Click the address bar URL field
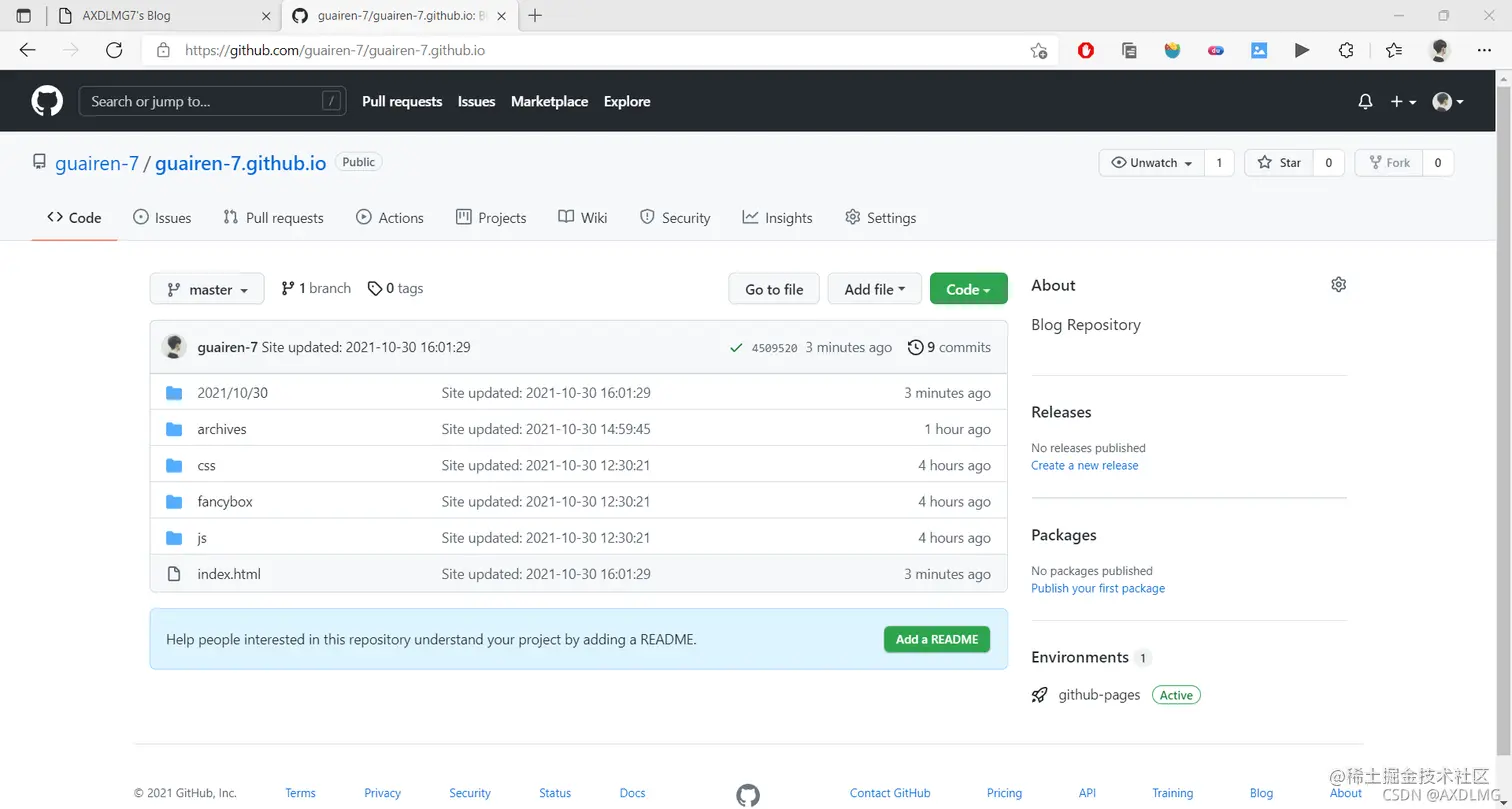The height and width of the screenshot is (809, 1512). point(600,50)
